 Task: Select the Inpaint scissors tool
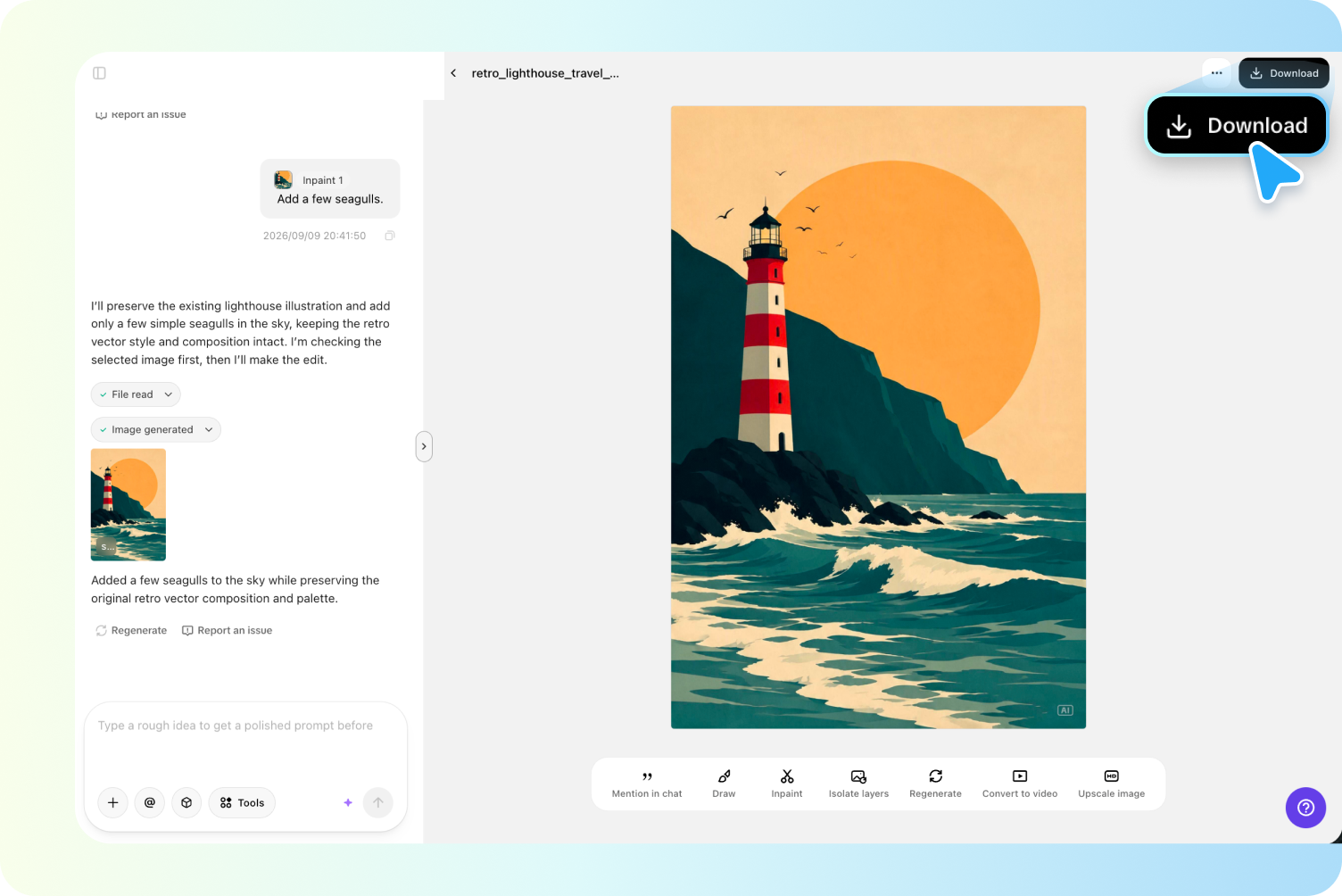[787, 784]
